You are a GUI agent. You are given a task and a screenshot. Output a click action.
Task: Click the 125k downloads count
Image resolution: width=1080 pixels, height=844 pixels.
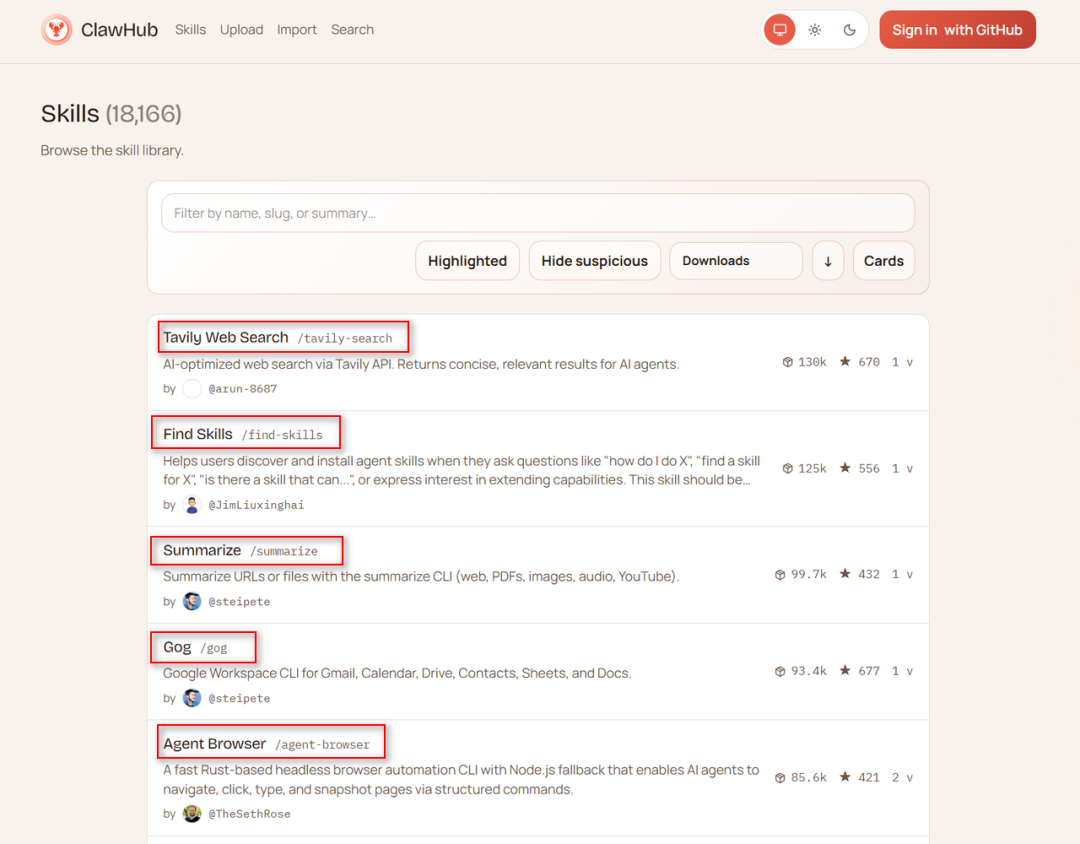pyautogui.click(x=812, y=469)
